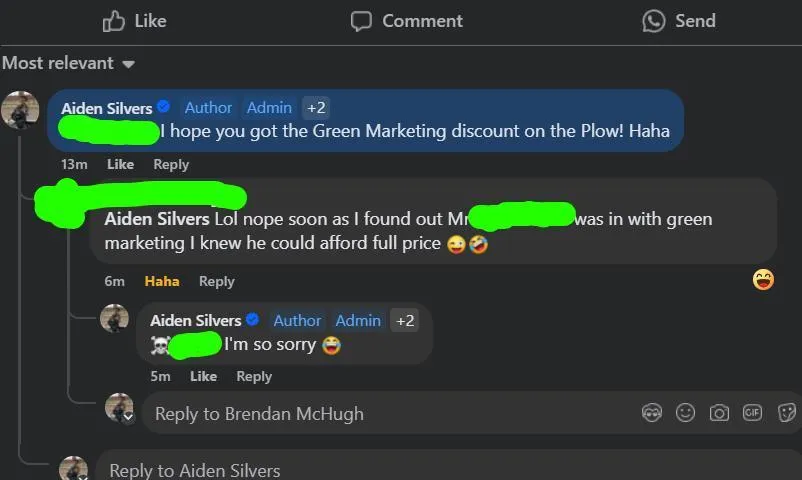Screen dimensions: 802x480
Task: Click the Comment speech bubble icon
Action: [361, 21]
